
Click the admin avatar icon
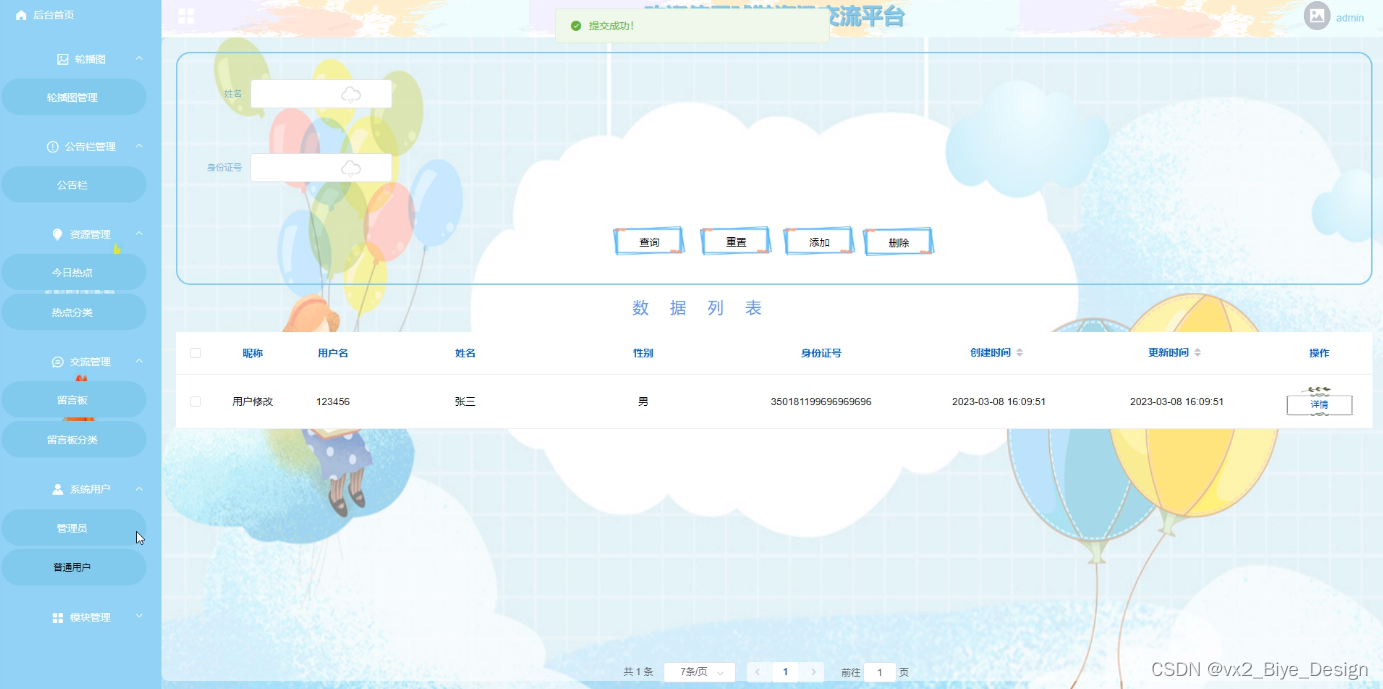(1317, 16)
